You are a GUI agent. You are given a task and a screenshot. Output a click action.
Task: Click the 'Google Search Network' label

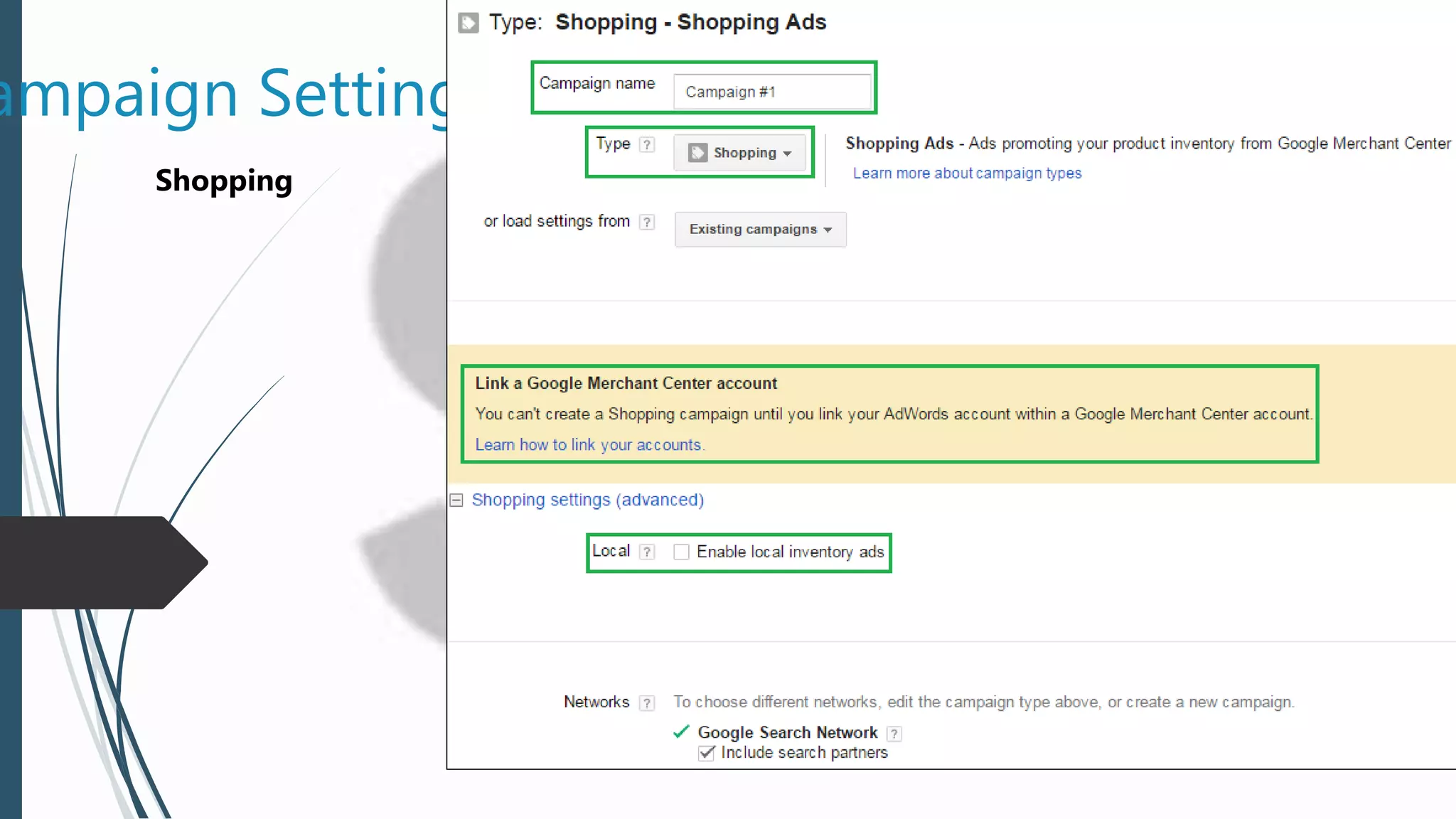click(788, 732)
